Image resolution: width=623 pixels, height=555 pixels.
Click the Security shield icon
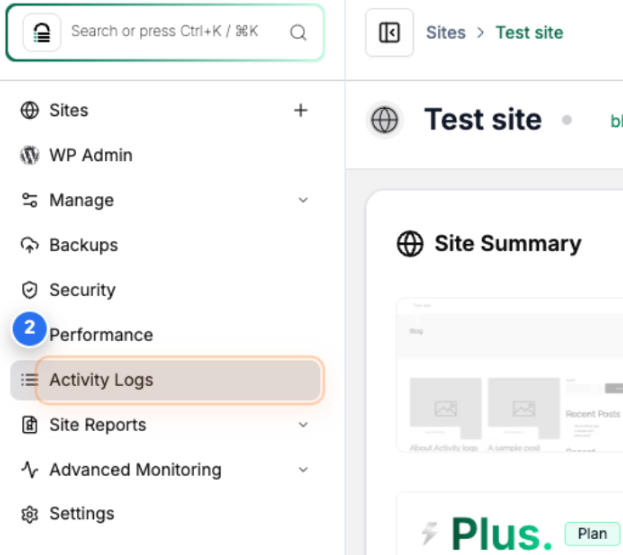[x=30, y=290]
